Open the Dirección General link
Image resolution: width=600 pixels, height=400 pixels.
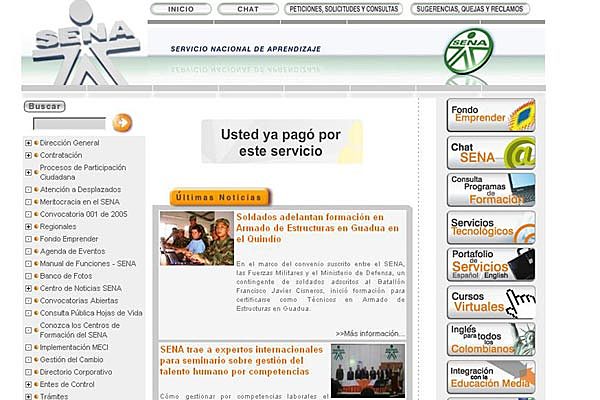coord(69,143)
